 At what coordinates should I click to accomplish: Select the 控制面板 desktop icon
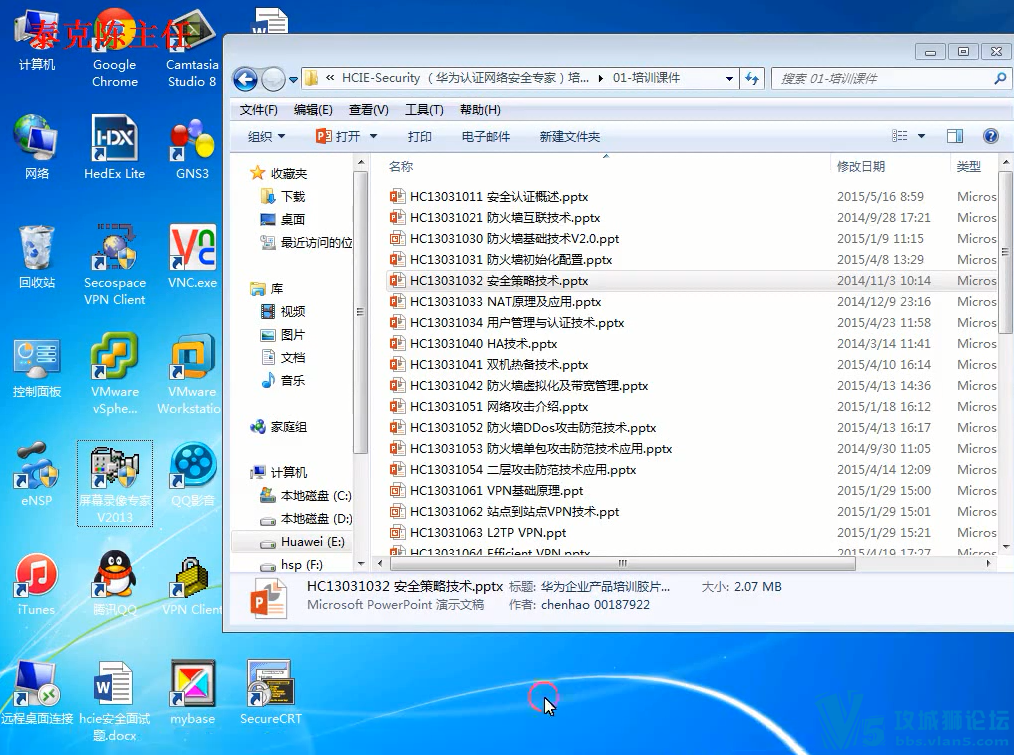[x=37, y=366]
